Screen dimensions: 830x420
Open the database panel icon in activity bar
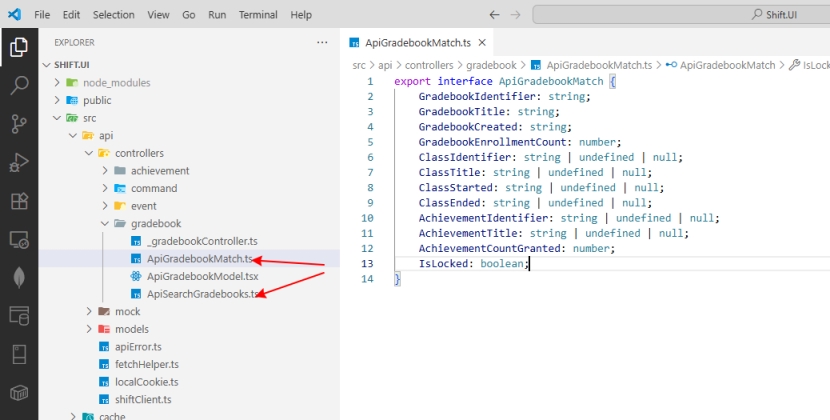click(x=19, y=316)
